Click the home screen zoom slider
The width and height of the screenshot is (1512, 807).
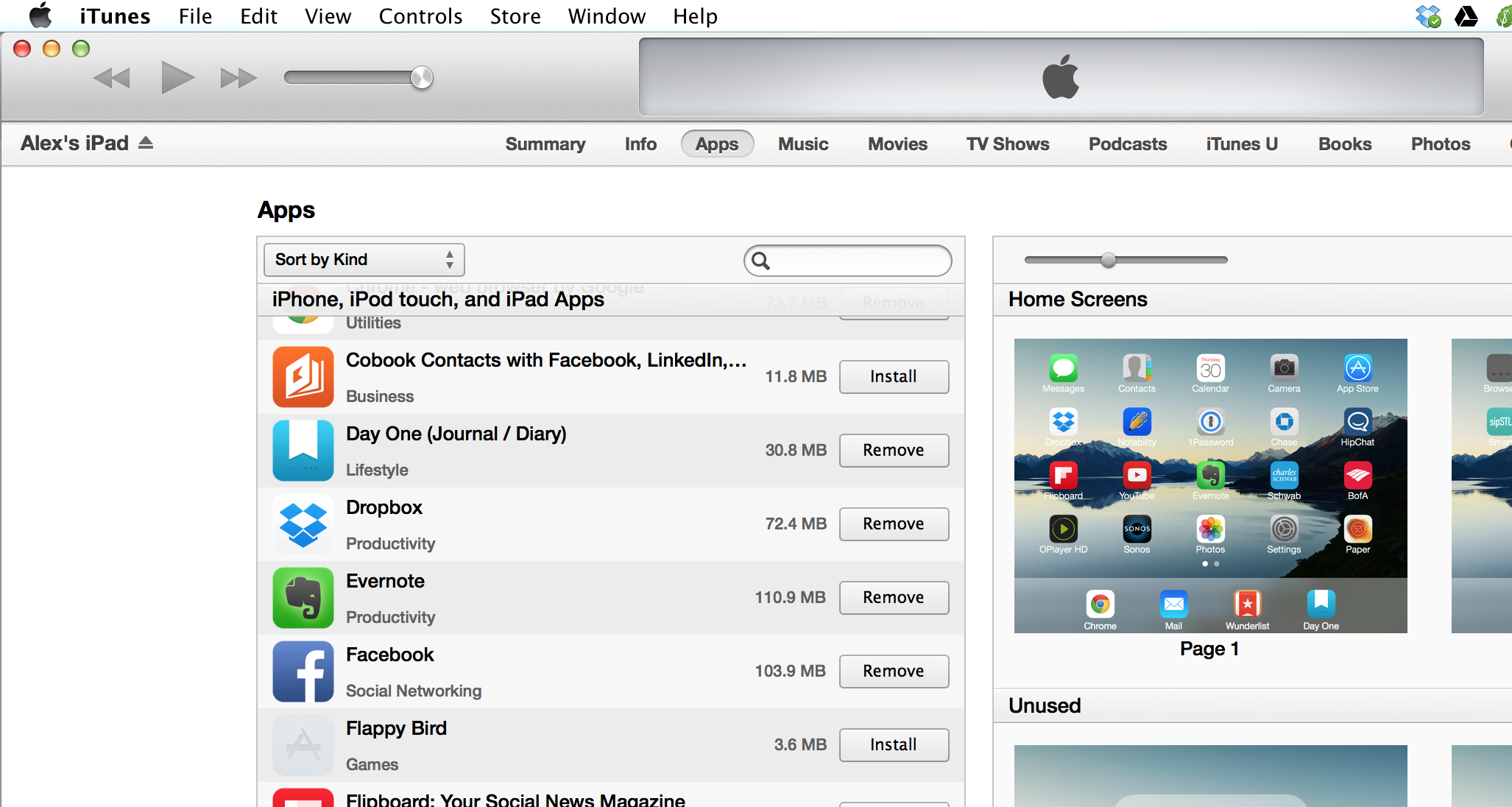pos(1109,260)
